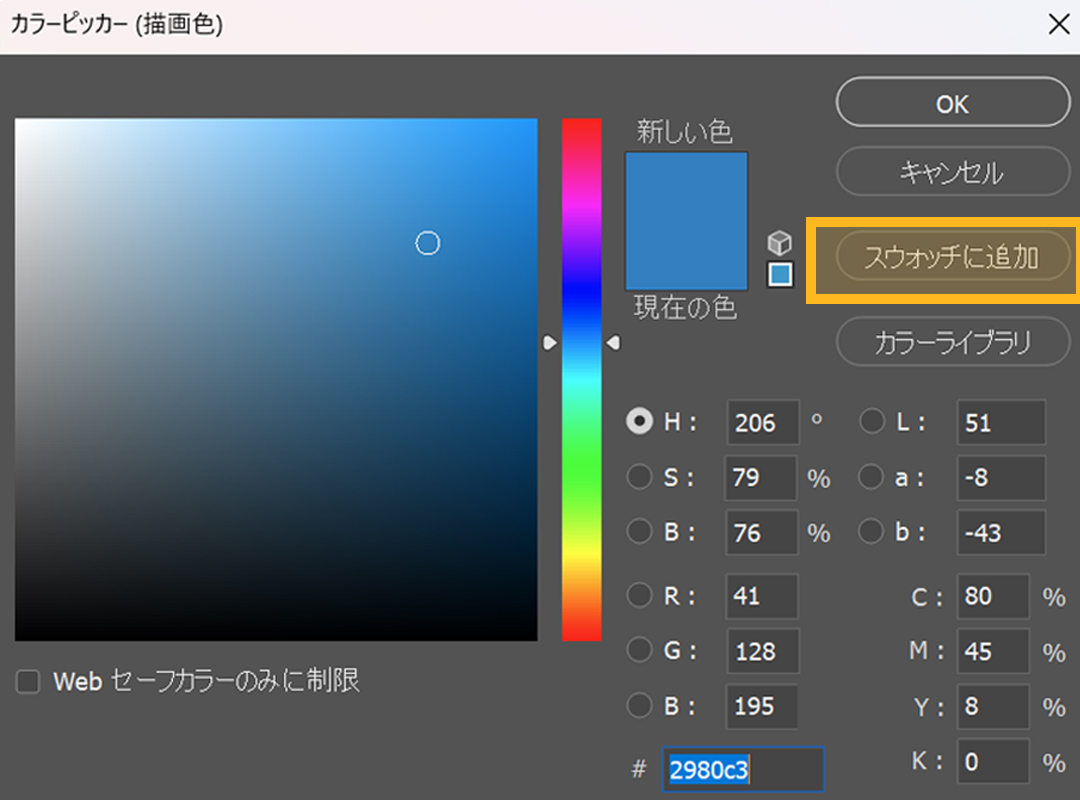Click the C percentage field showing 80

point(991,596)
